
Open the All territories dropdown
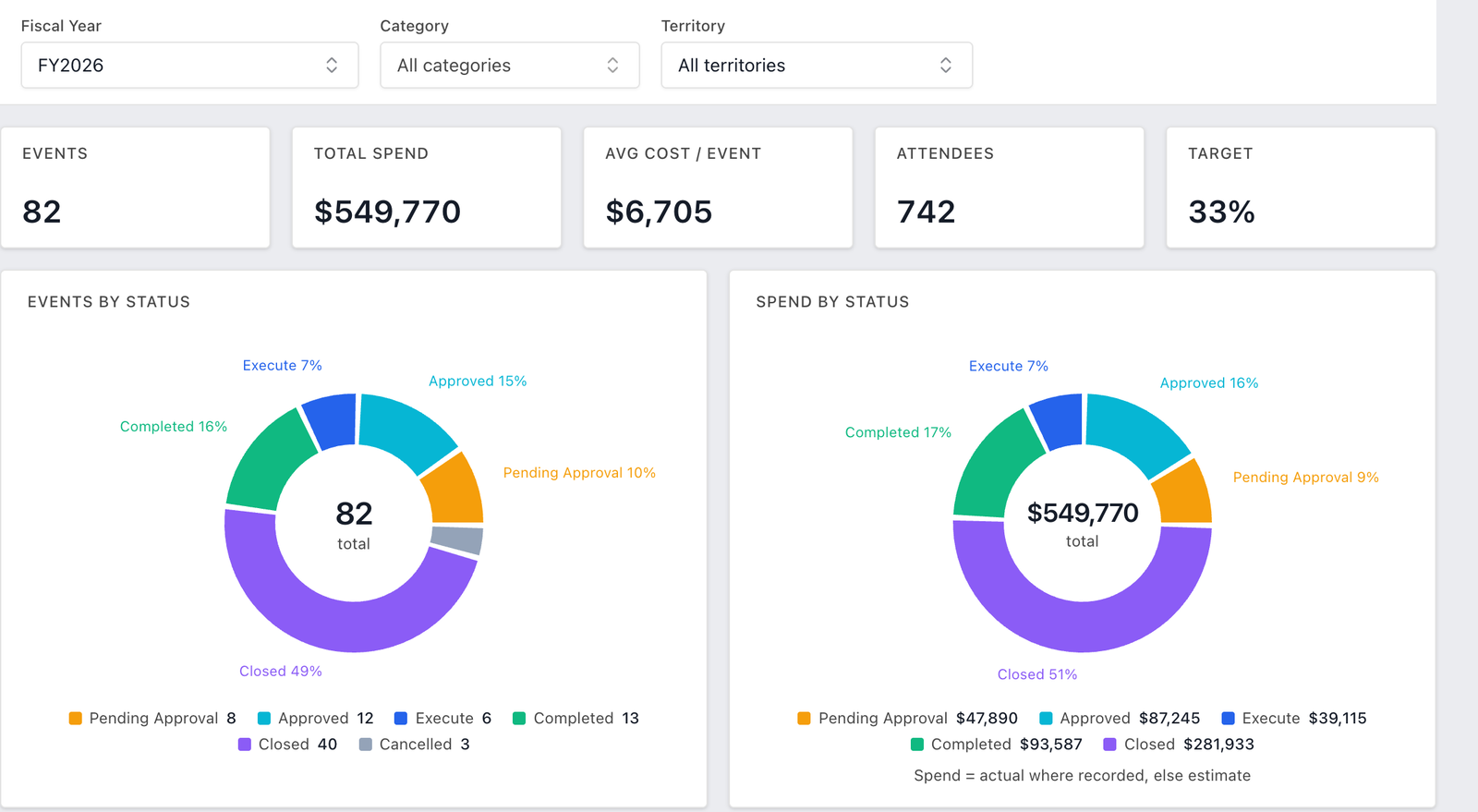pos(817,65)
